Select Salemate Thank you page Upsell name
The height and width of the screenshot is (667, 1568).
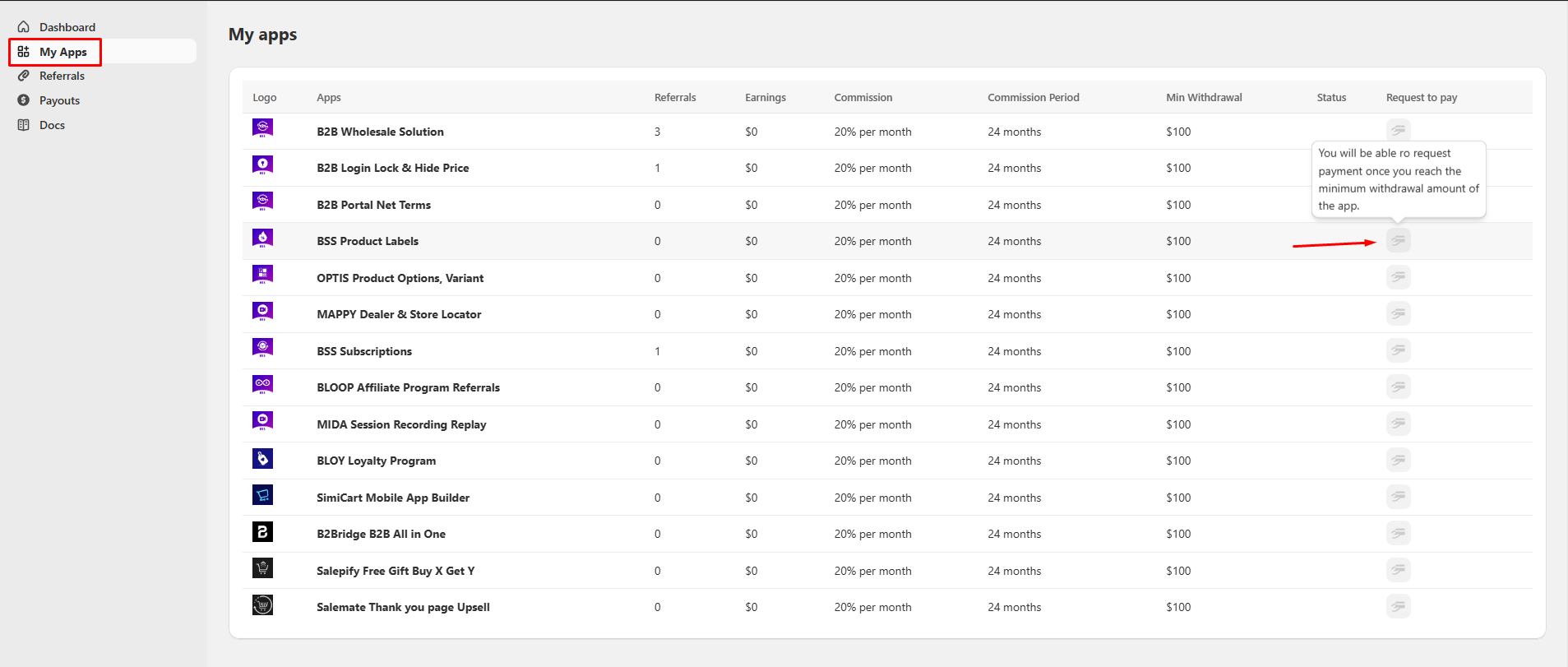403,607
